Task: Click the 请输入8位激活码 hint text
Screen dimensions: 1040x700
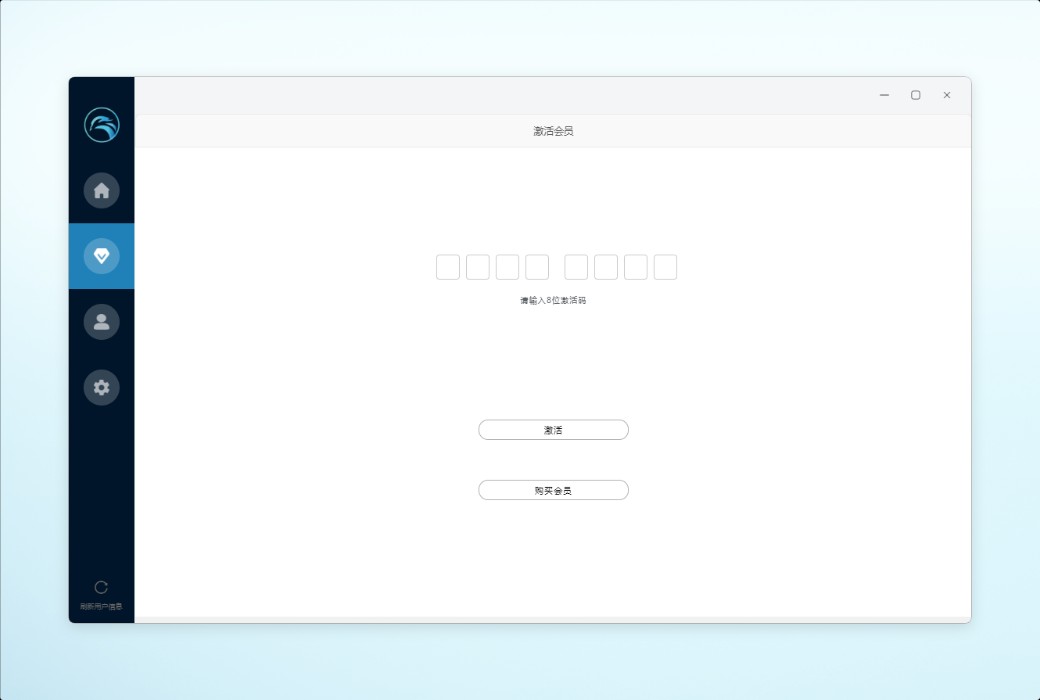Action: [553, 301]
